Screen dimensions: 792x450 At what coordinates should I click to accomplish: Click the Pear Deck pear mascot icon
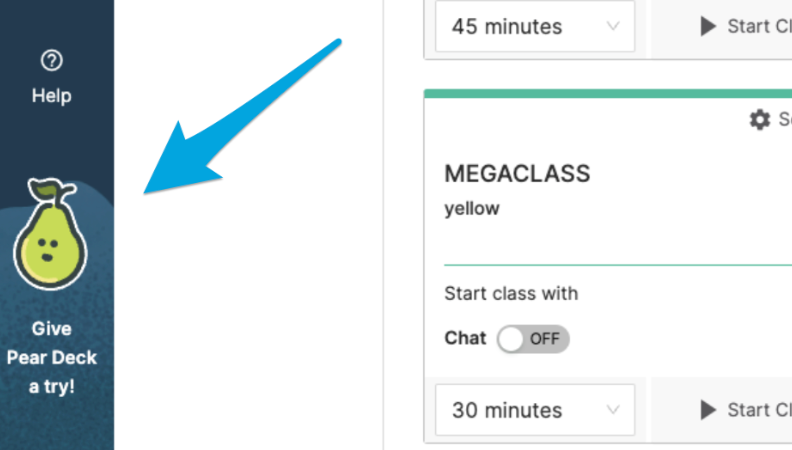click(50, 237)
